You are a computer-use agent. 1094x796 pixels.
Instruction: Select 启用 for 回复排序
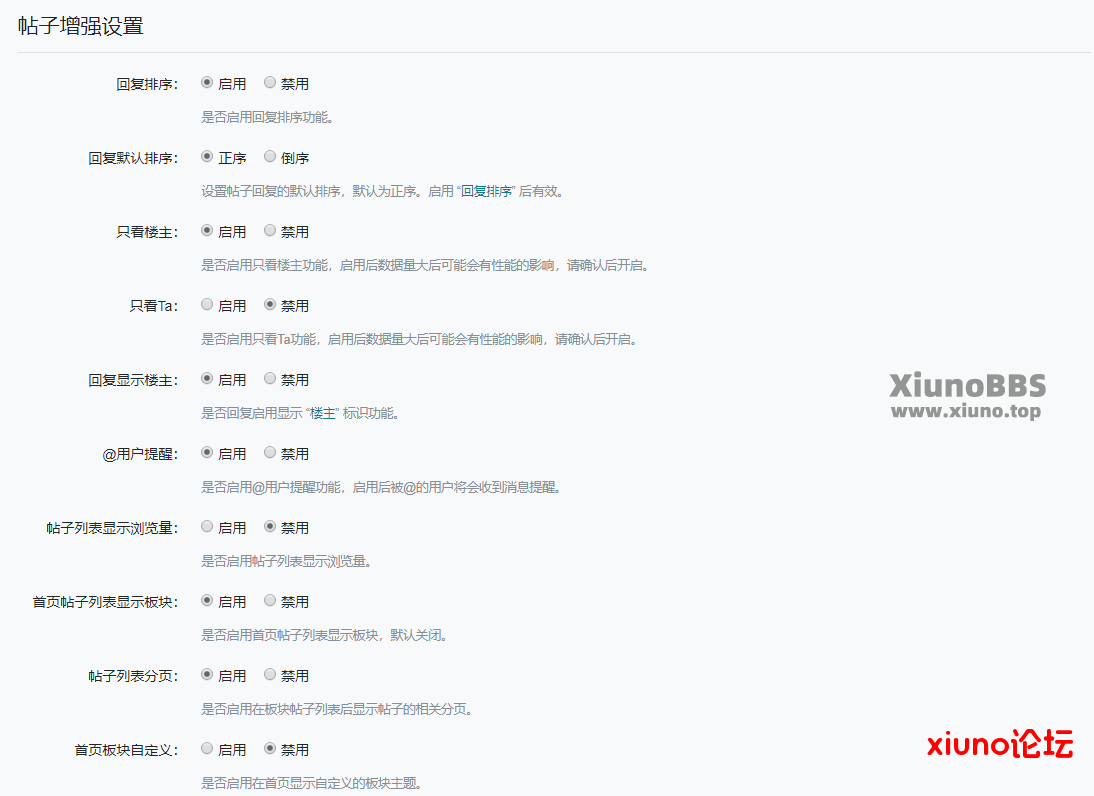coord(207,83)
